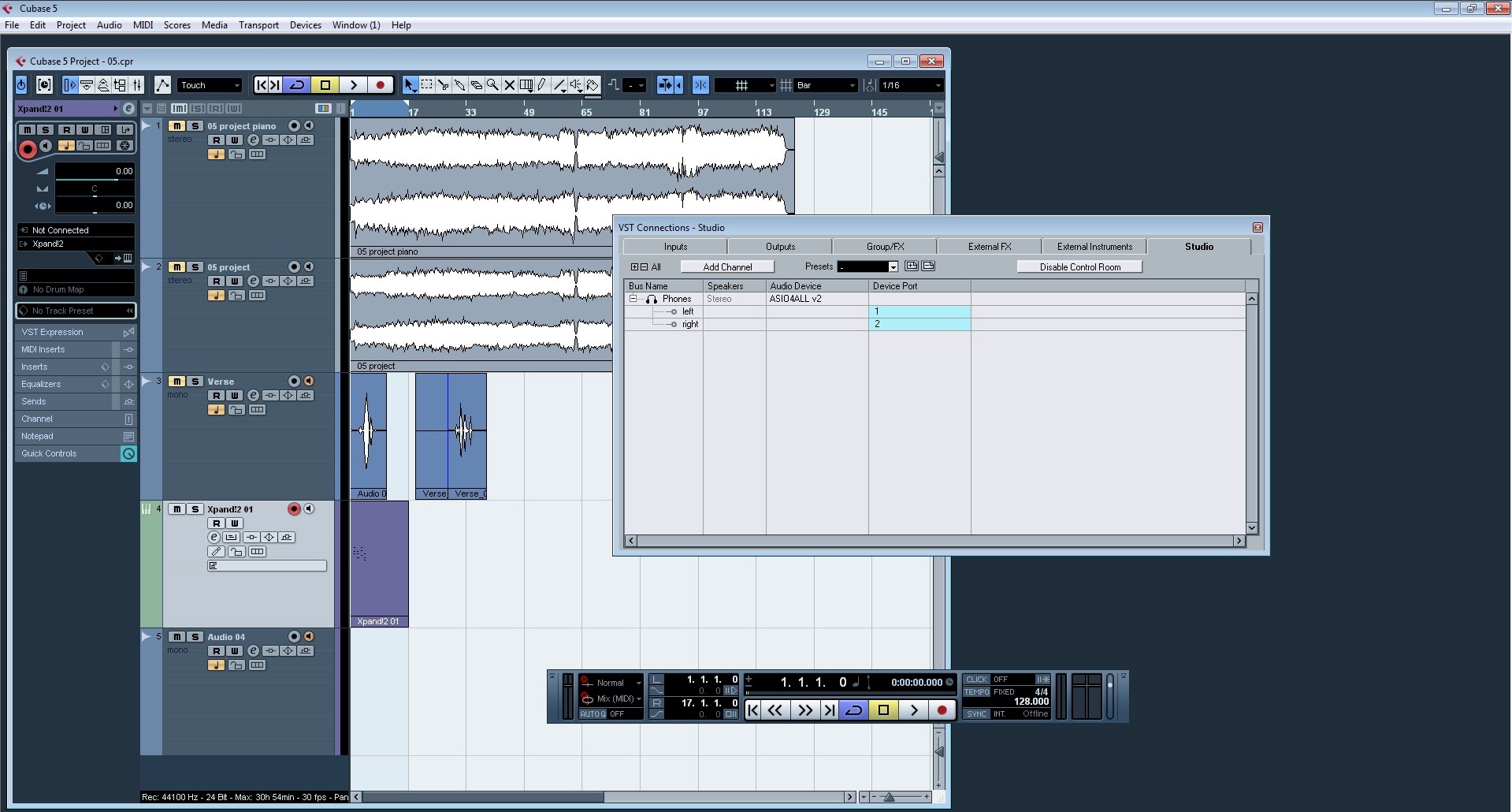Click stop button in project toolbar
Screen dimensions: 1512x812
325,85
